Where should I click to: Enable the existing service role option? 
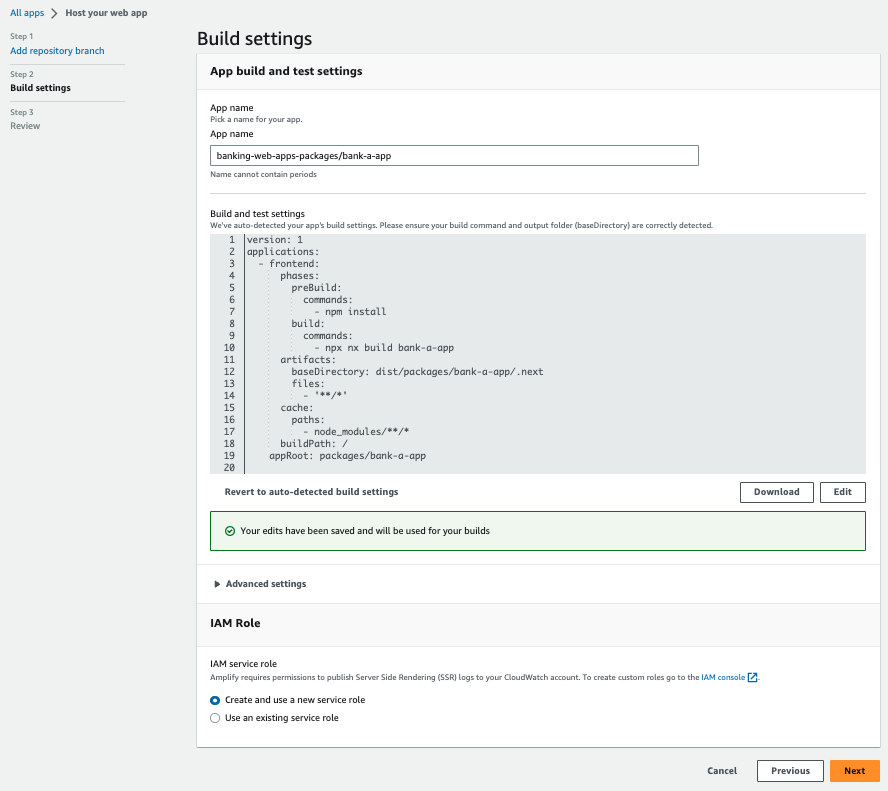click(x=215, y=717)
